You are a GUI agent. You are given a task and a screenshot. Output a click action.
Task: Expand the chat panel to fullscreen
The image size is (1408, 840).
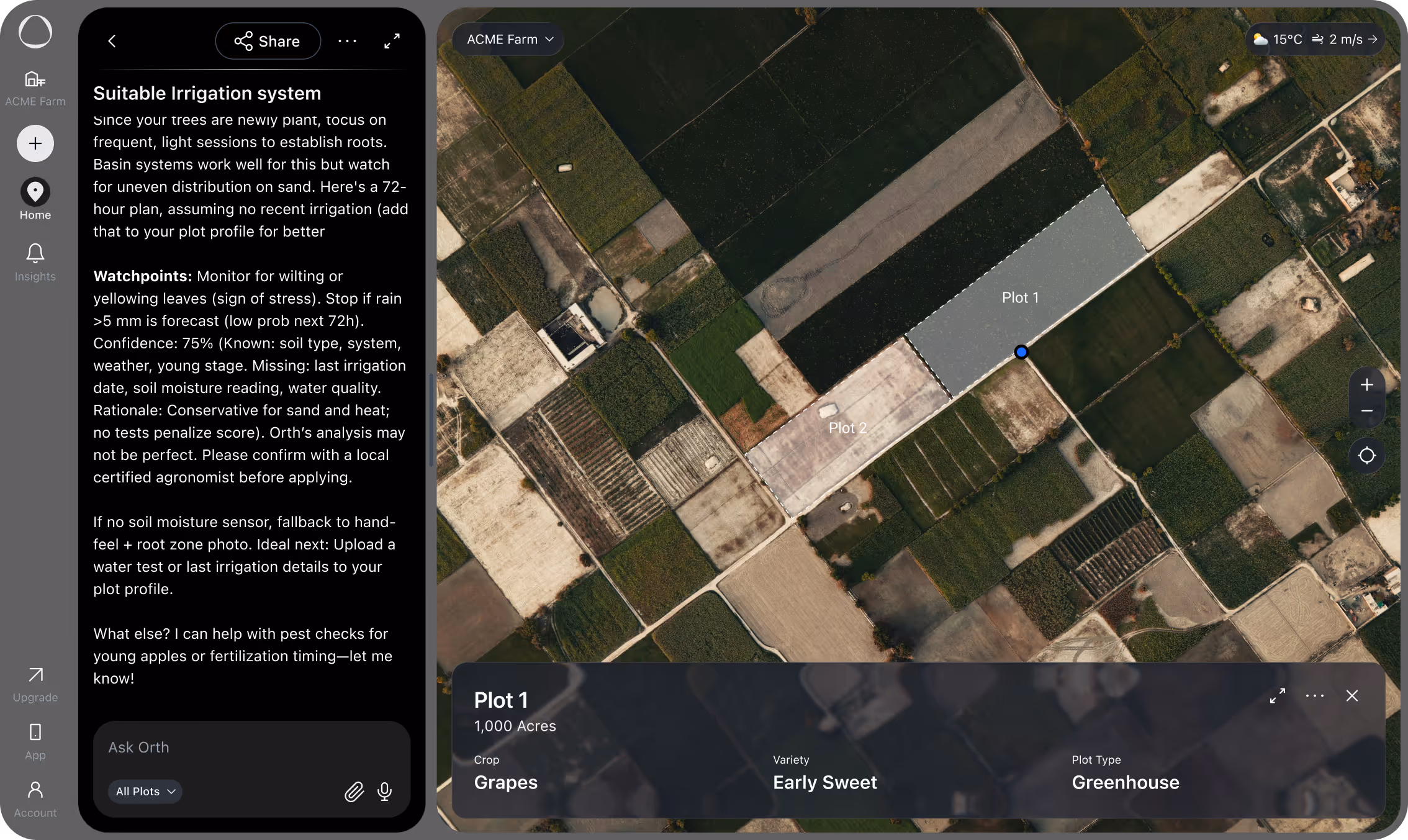392,41
